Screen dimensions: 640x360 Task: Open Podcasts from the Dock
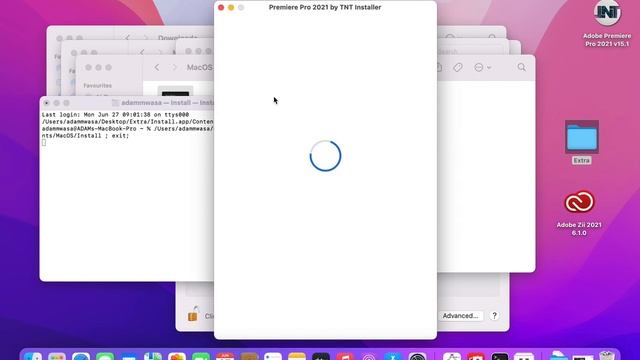[x=369, y=356]
